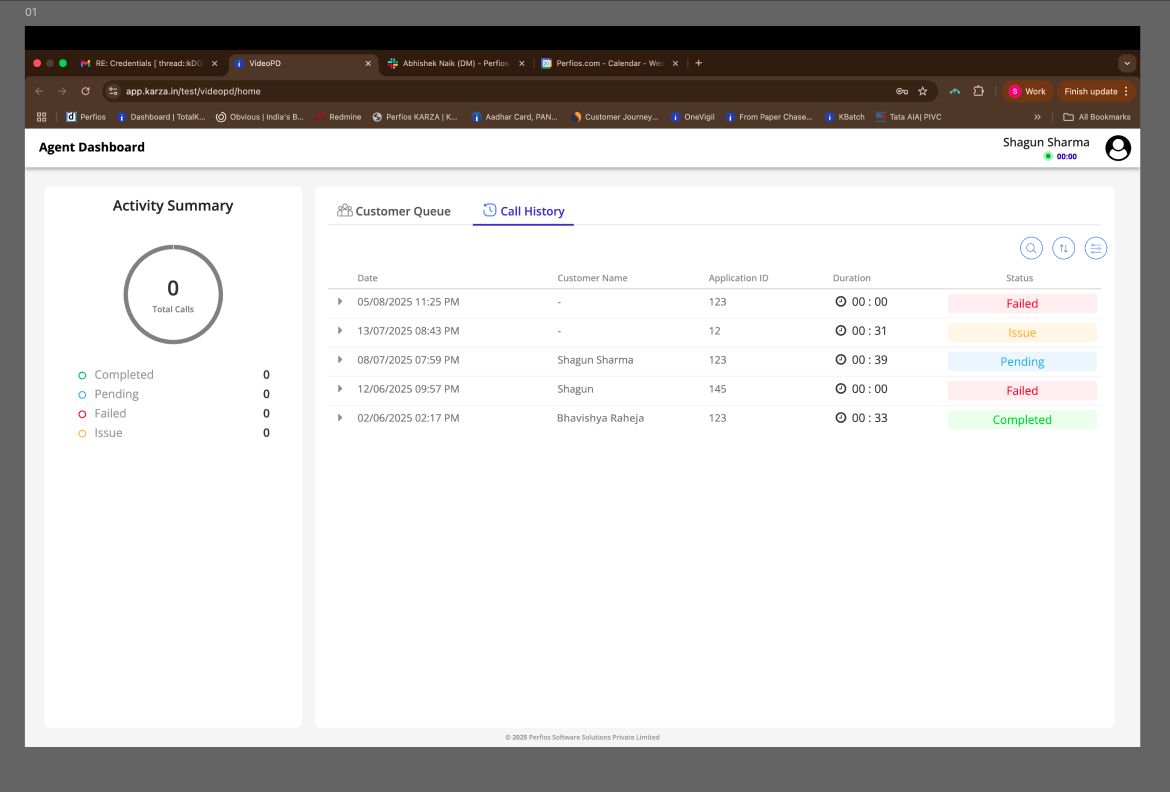Open the filter options icon
The height and width of the screenshot is (792, 1170).
[x=1096, y=247]
